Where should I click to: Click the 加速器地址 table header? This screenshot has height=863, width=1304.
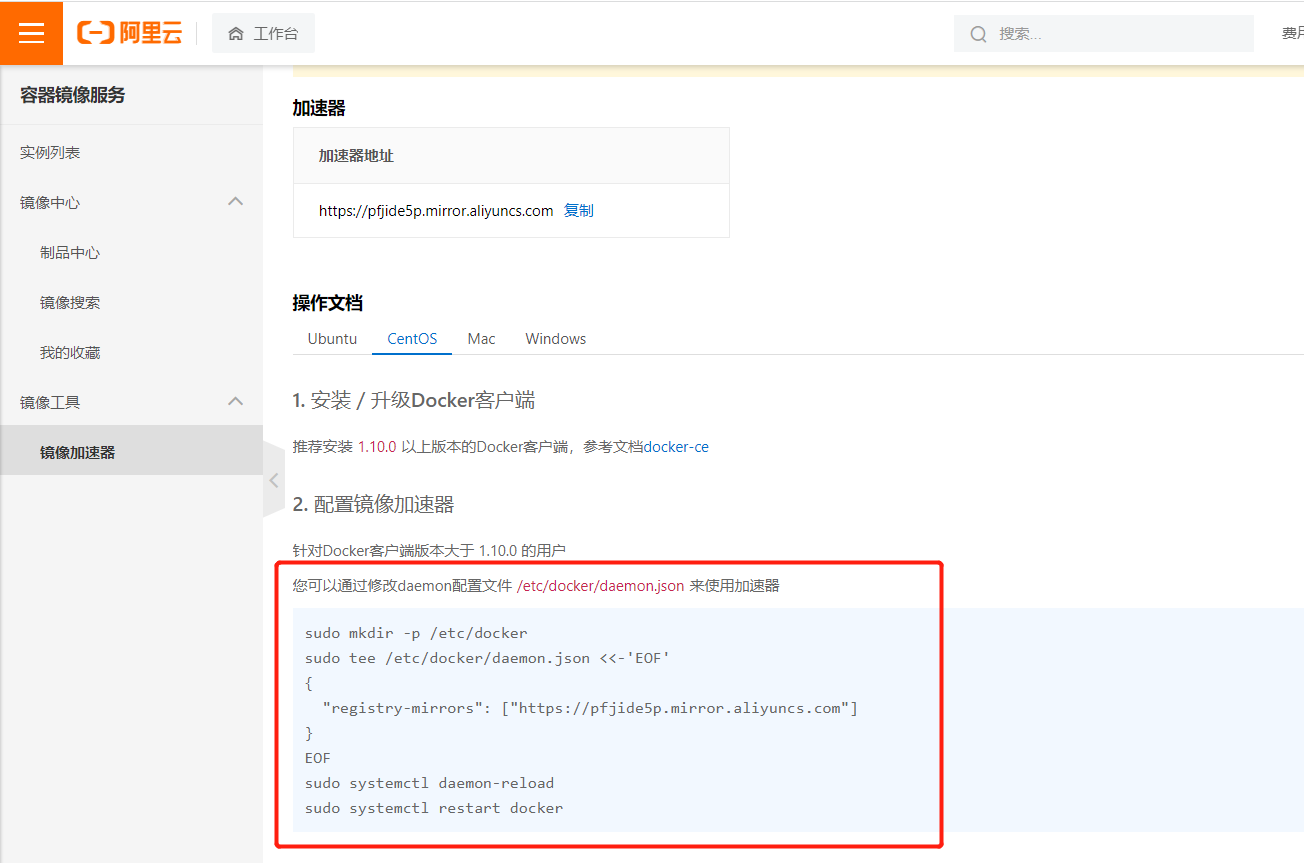[356, 156]
